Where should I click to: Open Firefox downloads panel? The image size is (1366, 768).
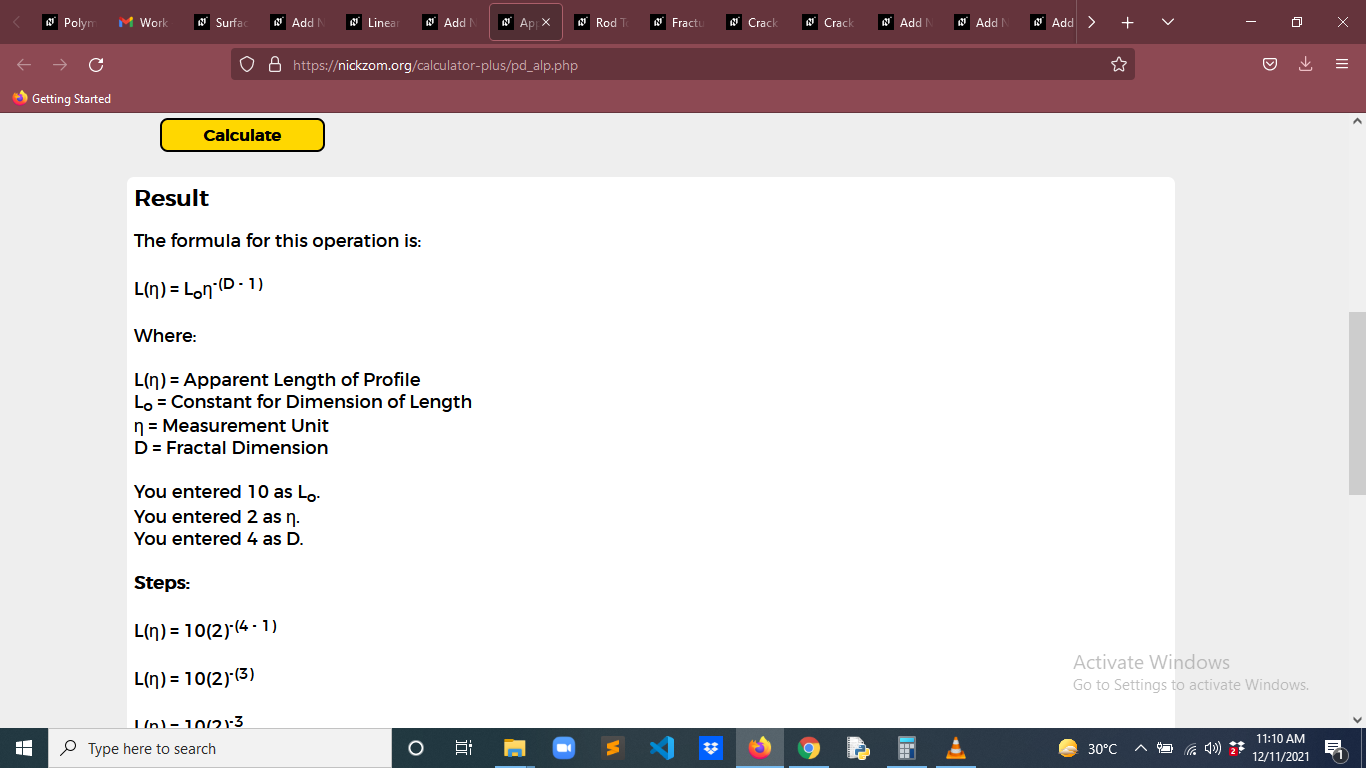(1305, 65)
